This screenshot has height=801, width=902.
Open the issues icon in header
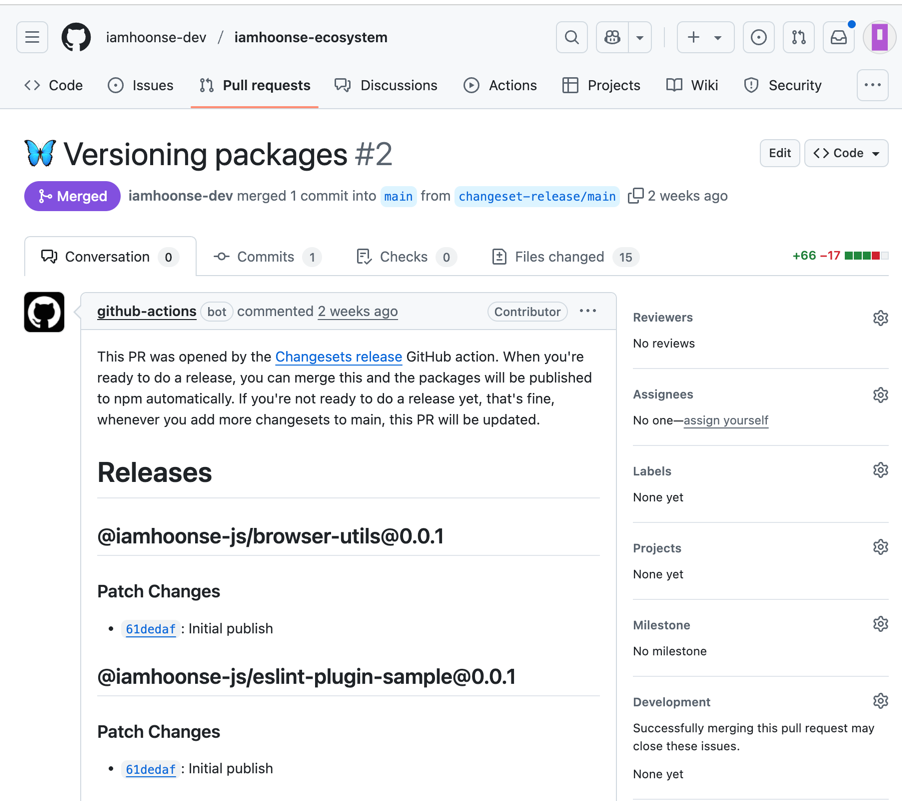pos(759,37)
